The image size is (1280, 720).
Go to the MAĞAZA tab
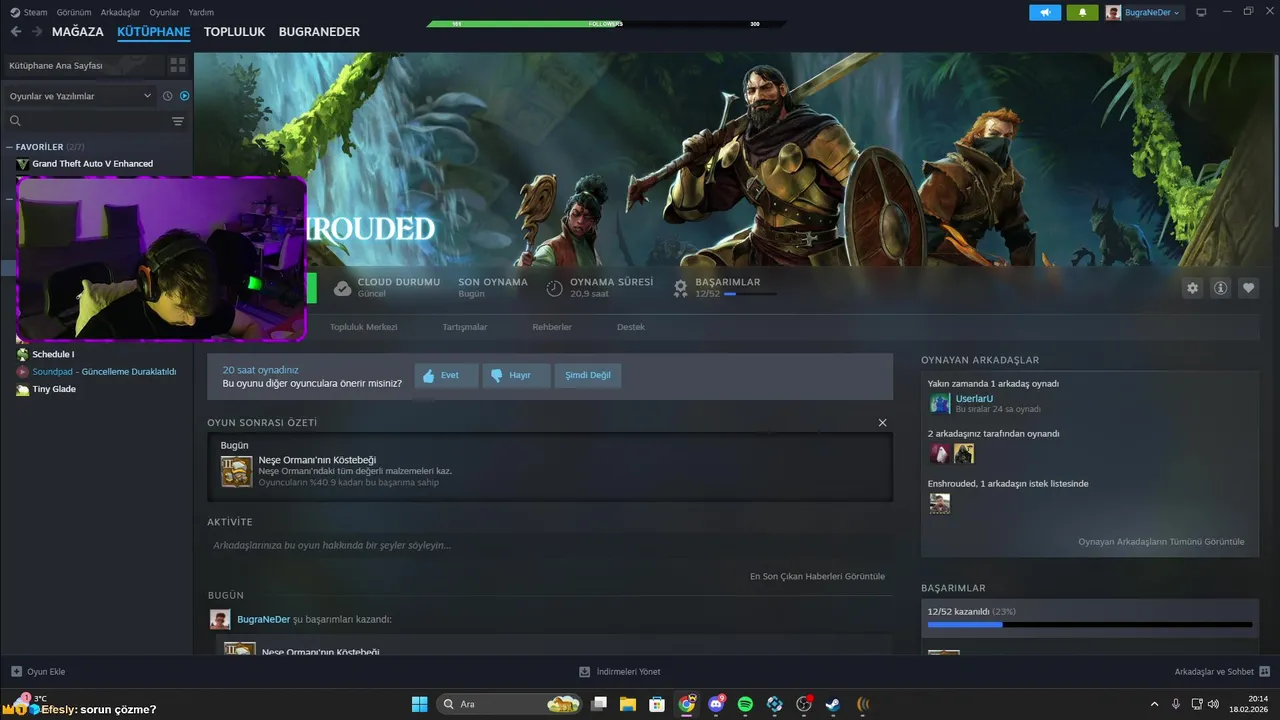tap(78, 32)
